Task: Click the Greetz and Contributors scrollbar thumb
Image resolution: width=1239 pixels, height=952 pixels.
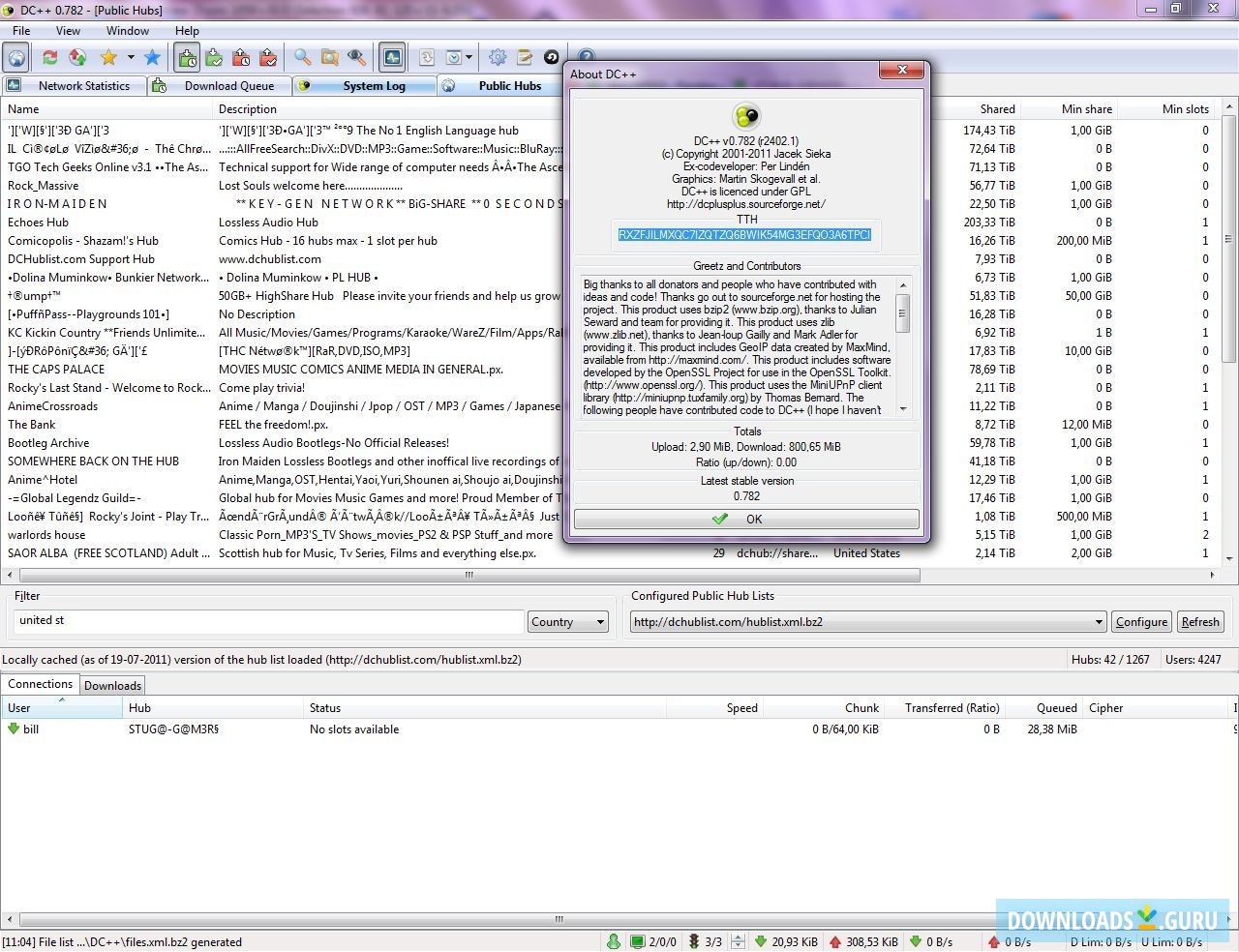Action: pyautogui.click(x=903, y=312)
